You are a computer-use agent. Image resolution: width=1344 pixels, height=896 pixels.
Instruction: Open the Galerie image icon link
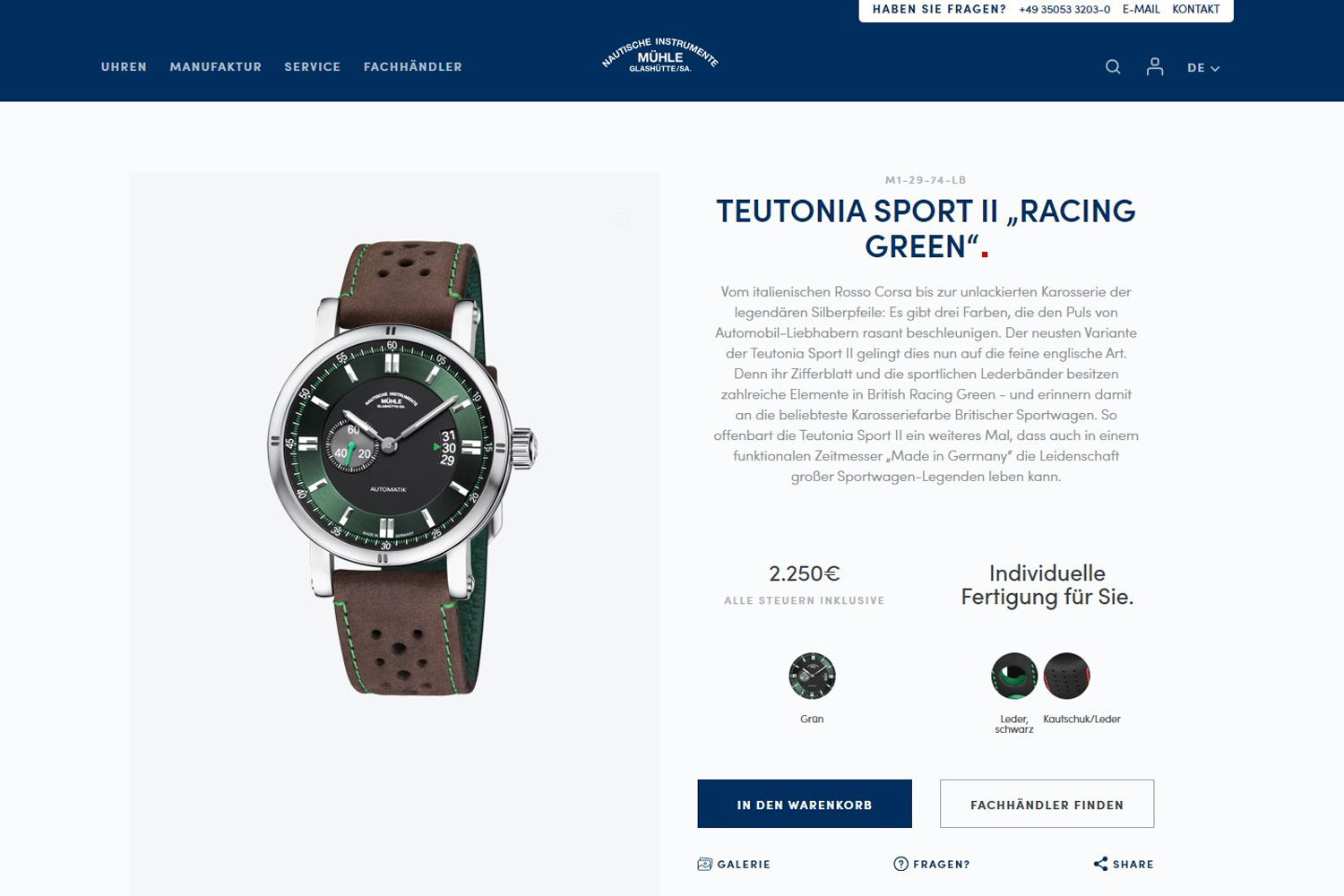point(704,864)
